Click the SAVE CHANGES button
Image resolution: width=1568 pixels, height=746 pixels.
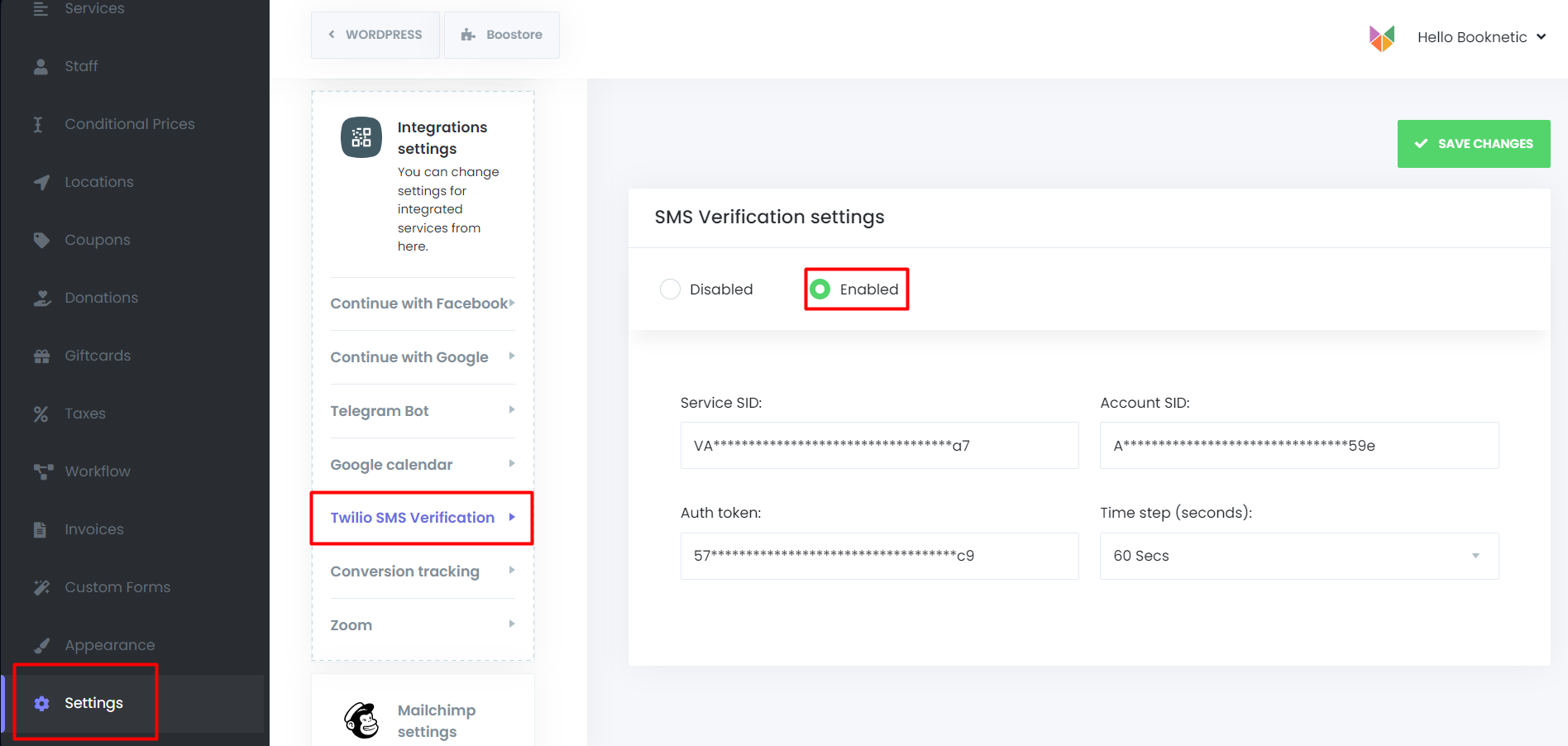coord(1474,143)
